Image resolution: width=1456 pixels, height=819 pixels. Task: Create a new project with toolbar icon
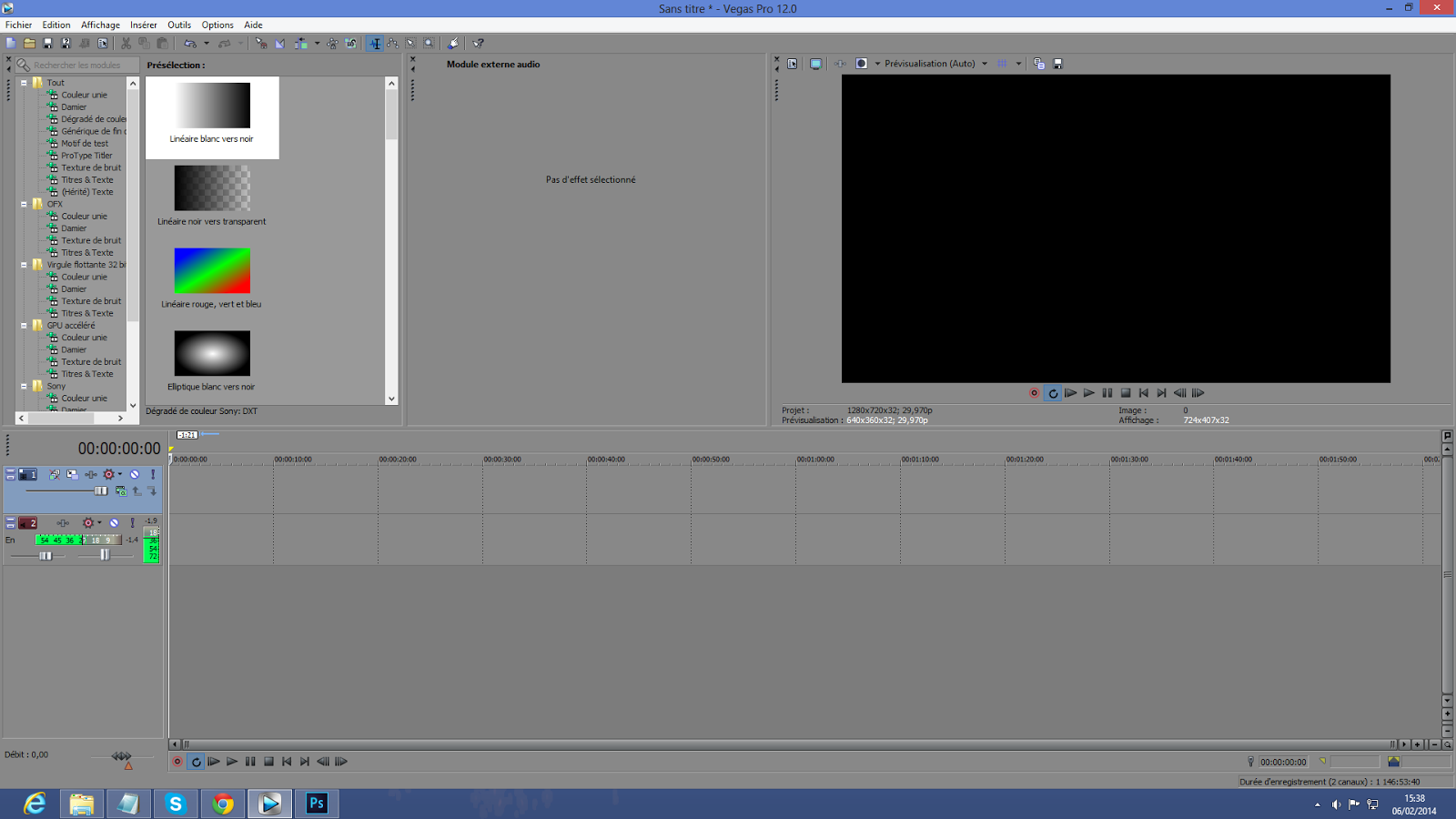tap(11, 43)
